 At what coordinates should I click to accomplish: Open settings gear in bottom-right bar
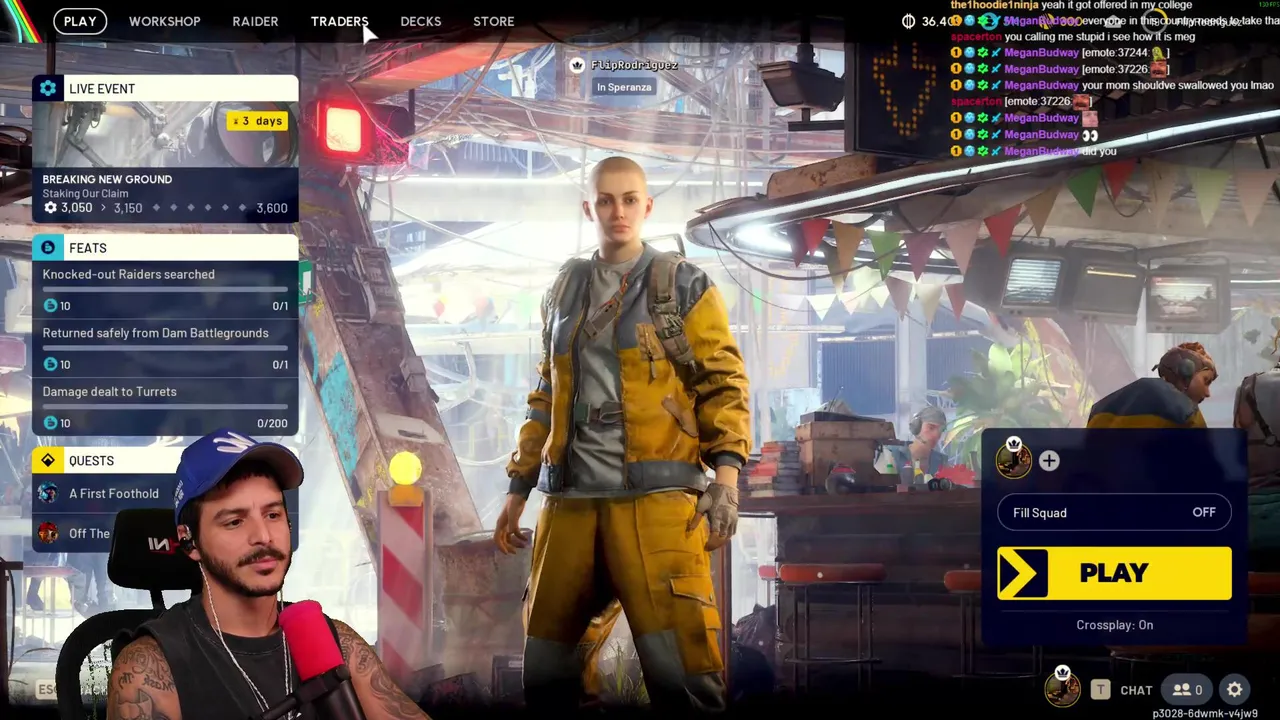[1235, 689]
